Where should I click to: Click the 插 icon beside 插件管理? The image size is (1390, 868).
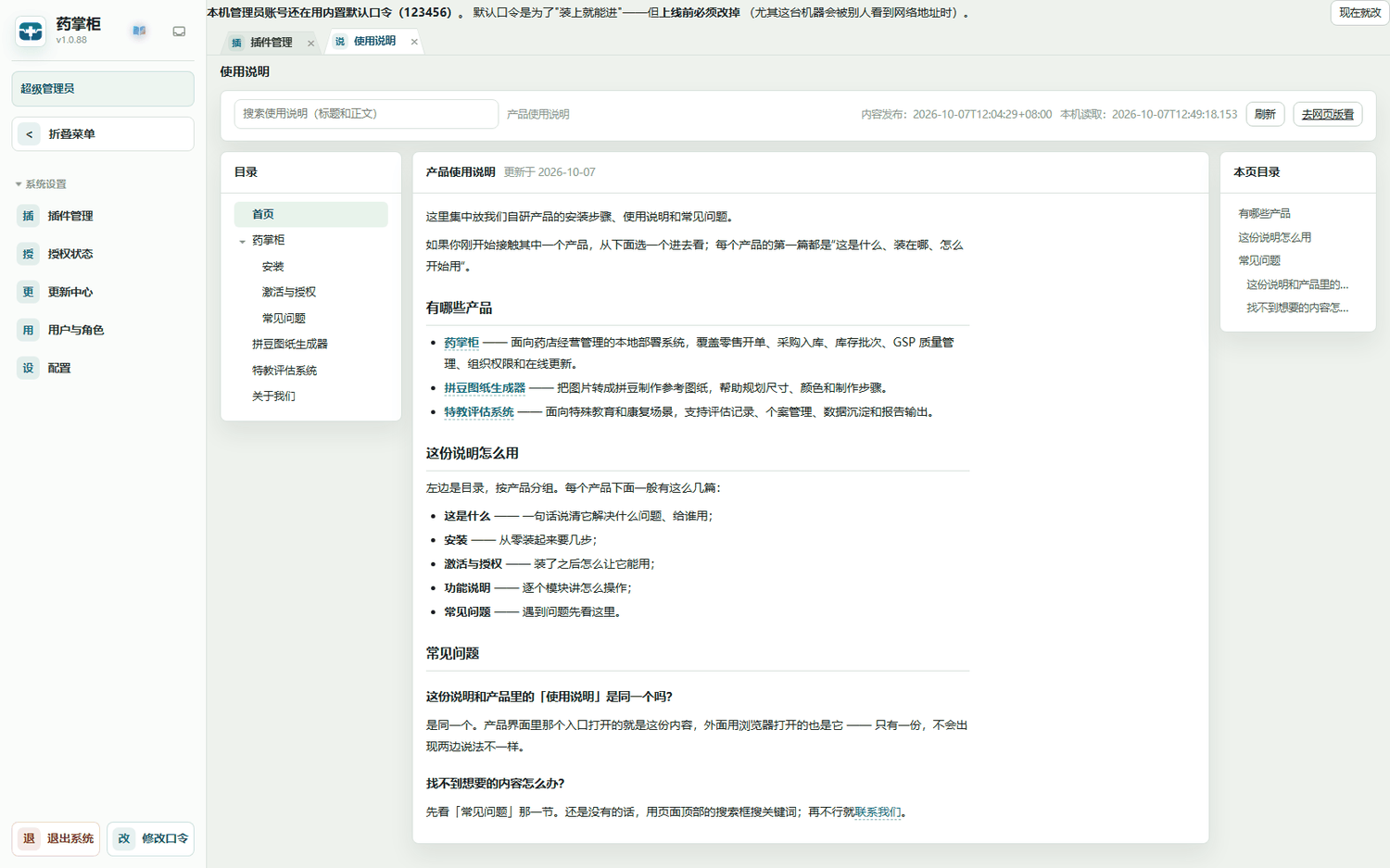[x=29, y=216]
